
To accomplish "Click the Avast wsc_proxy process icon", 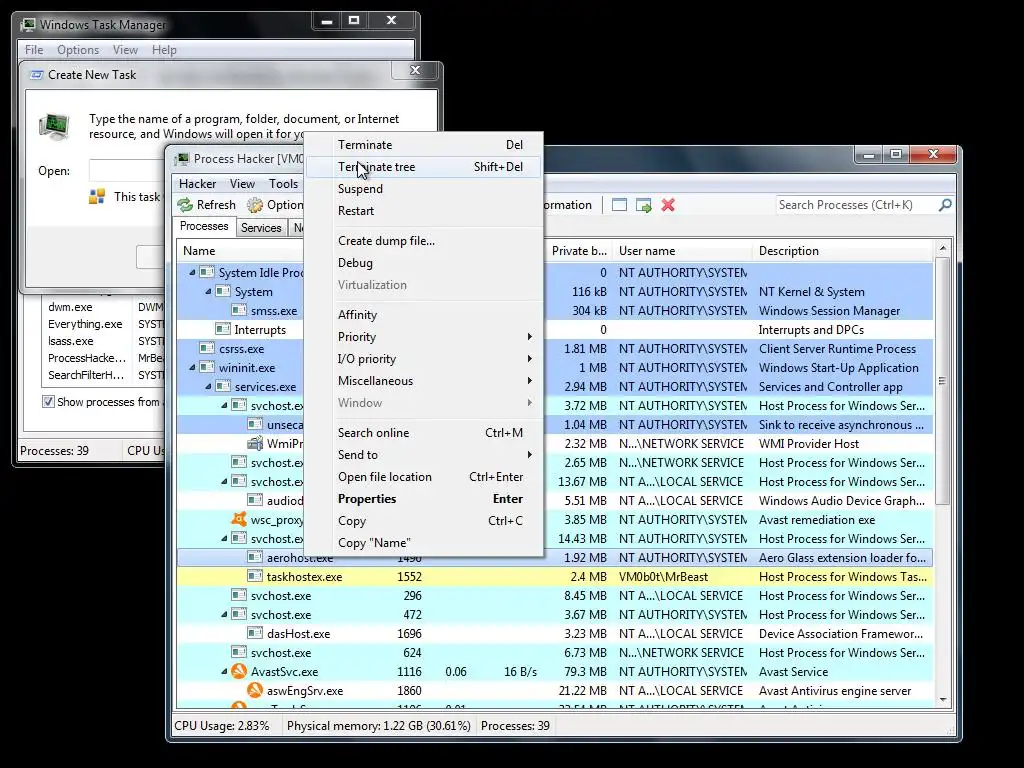I will 239,519.
